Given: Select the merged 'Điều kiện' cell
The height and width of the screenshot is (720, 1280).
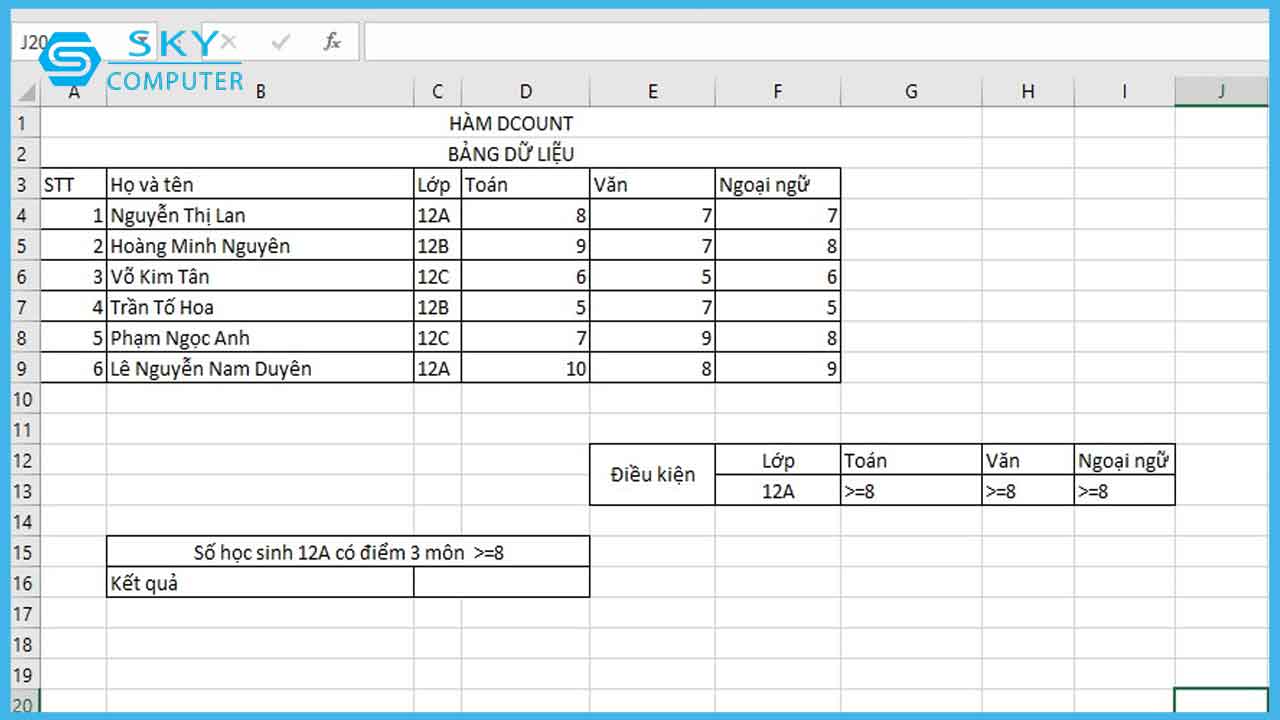Looking at the screenshot, I should pyautogui.click(x=653, y=475).
